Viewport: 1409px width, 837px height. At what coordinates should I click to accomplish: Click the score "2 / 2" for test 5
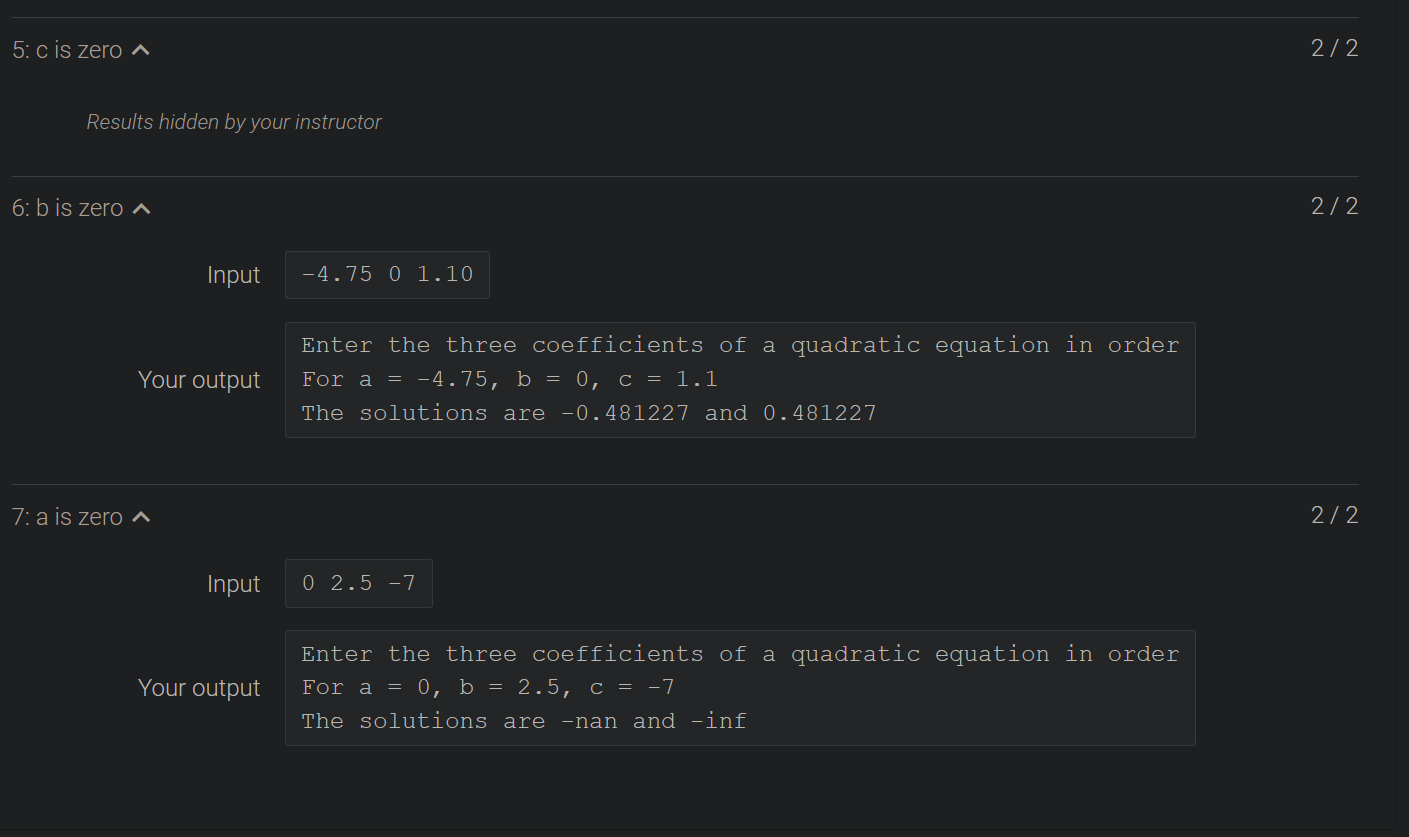[x=1334, y=47]
